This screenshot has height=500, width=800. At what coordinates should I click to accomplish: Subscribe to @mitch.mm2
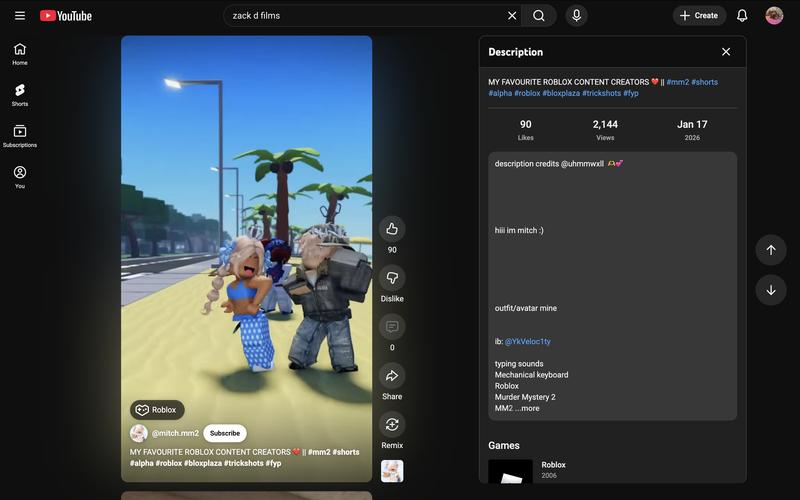click(x=225, y=433)
